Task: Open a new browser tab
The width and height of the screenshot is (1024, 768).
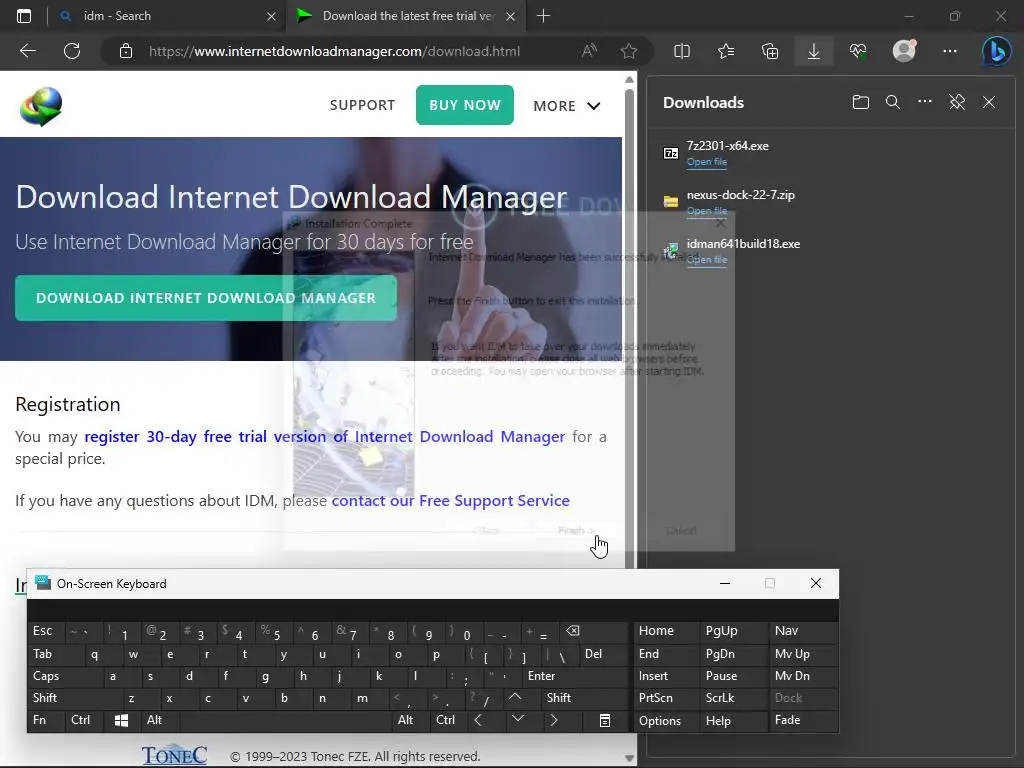Action: (x=543, y=16)
